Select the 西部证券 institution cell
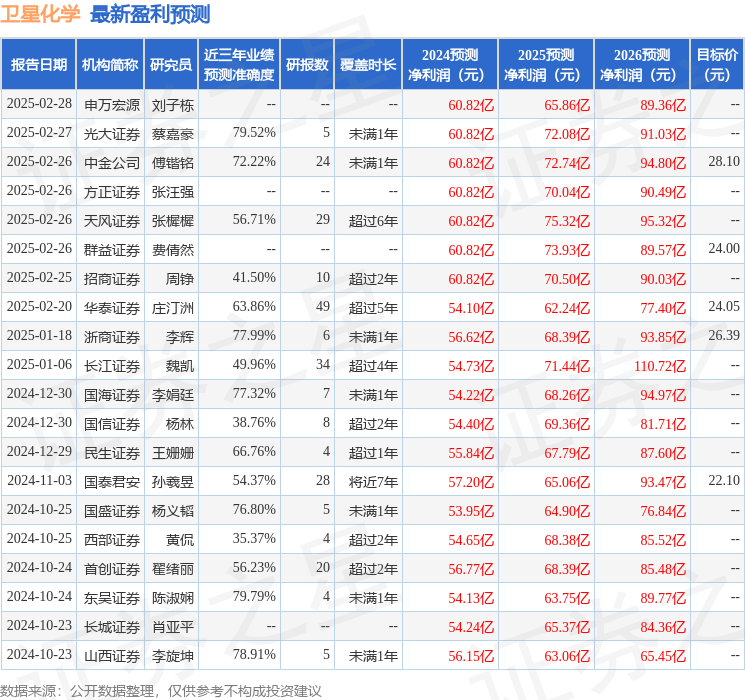The image size is (745, 700). pyautogui.click(x=112, y=540)
